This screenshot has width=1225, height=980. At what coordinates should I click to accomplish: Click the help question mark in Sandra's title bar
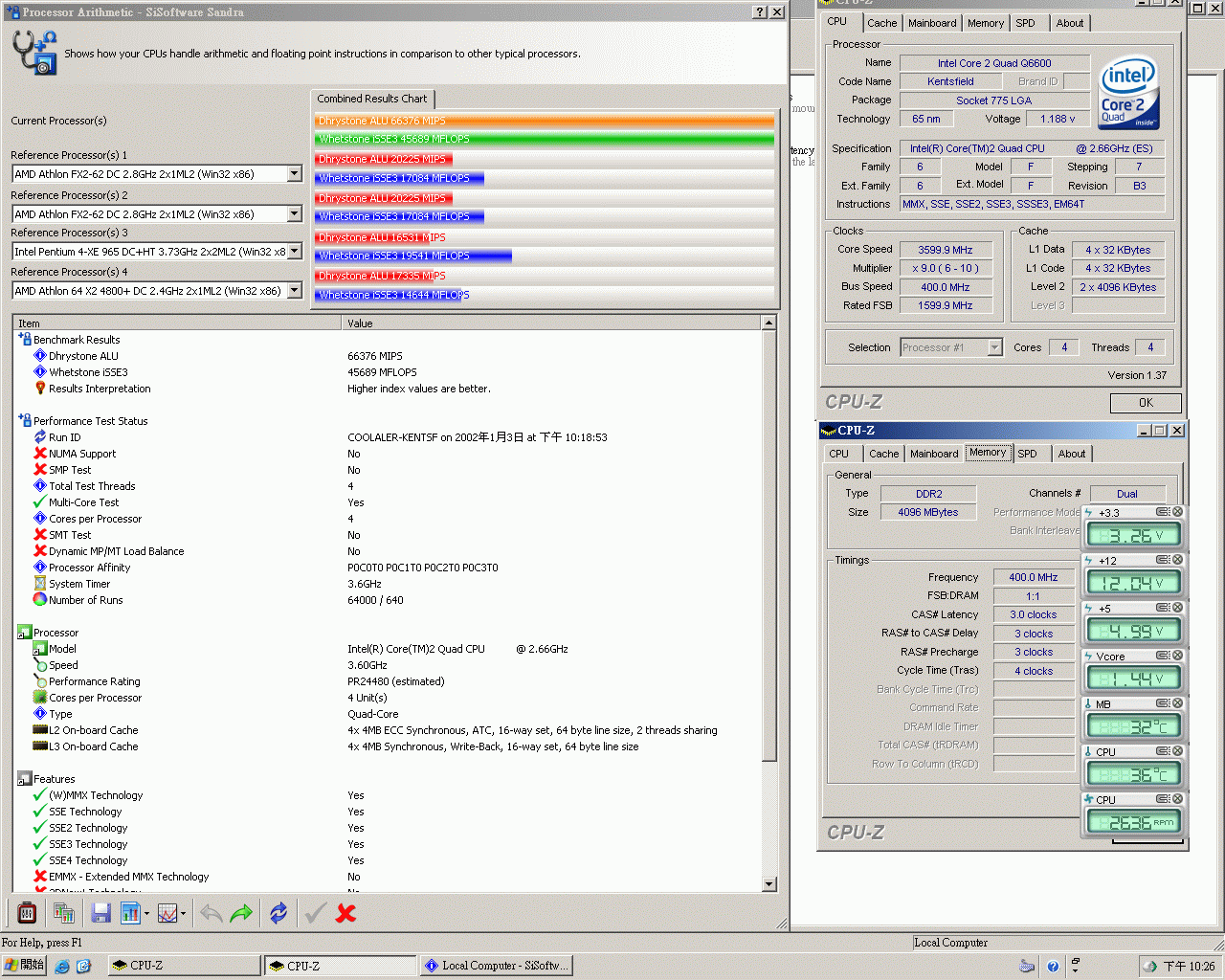pos(760,12)
